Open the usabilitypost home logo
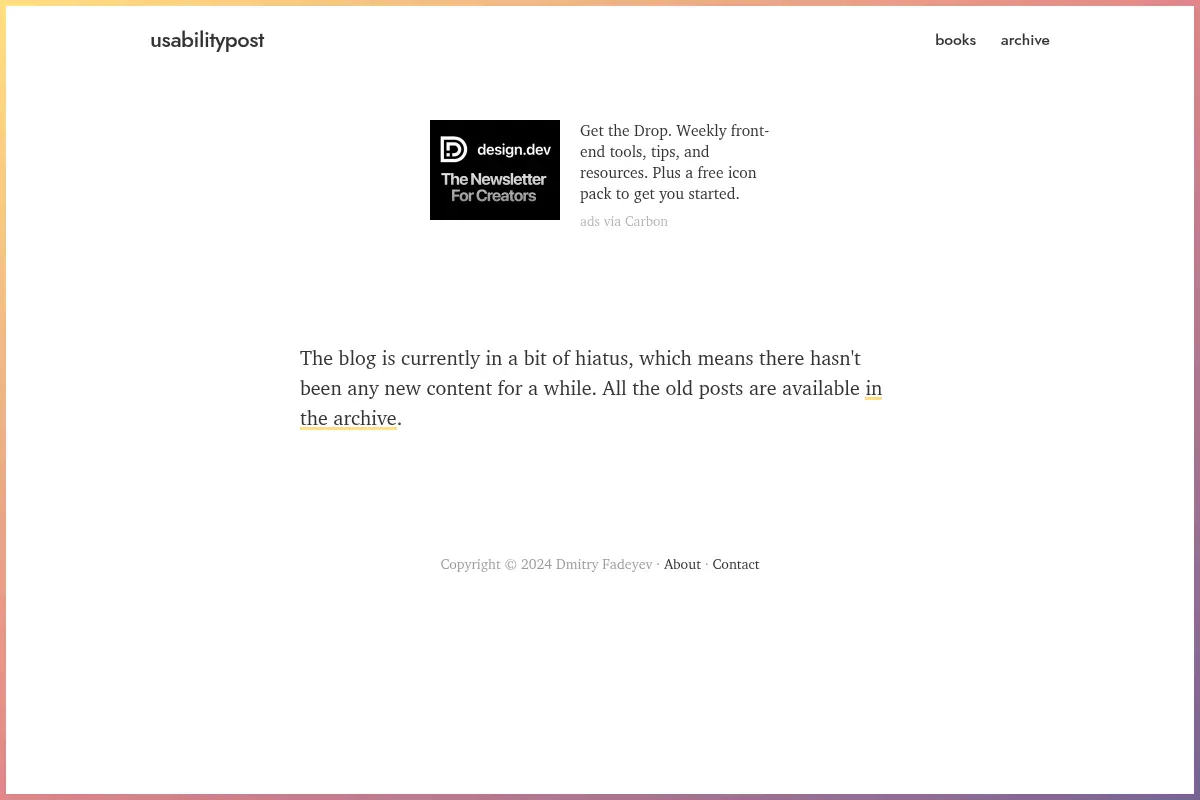1200x800 pixels. [207, 40]
